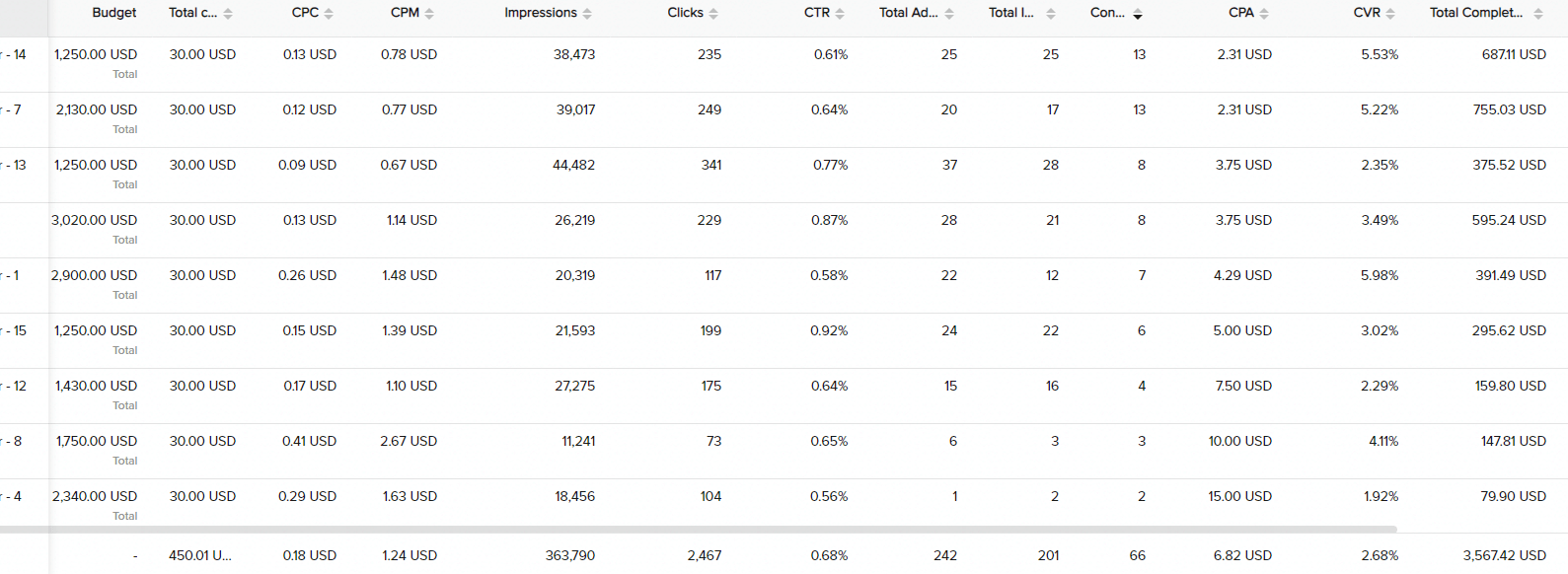Sort by the Total Ad... column arrow
1568x574 pixels.
click(x=949, y=14)
